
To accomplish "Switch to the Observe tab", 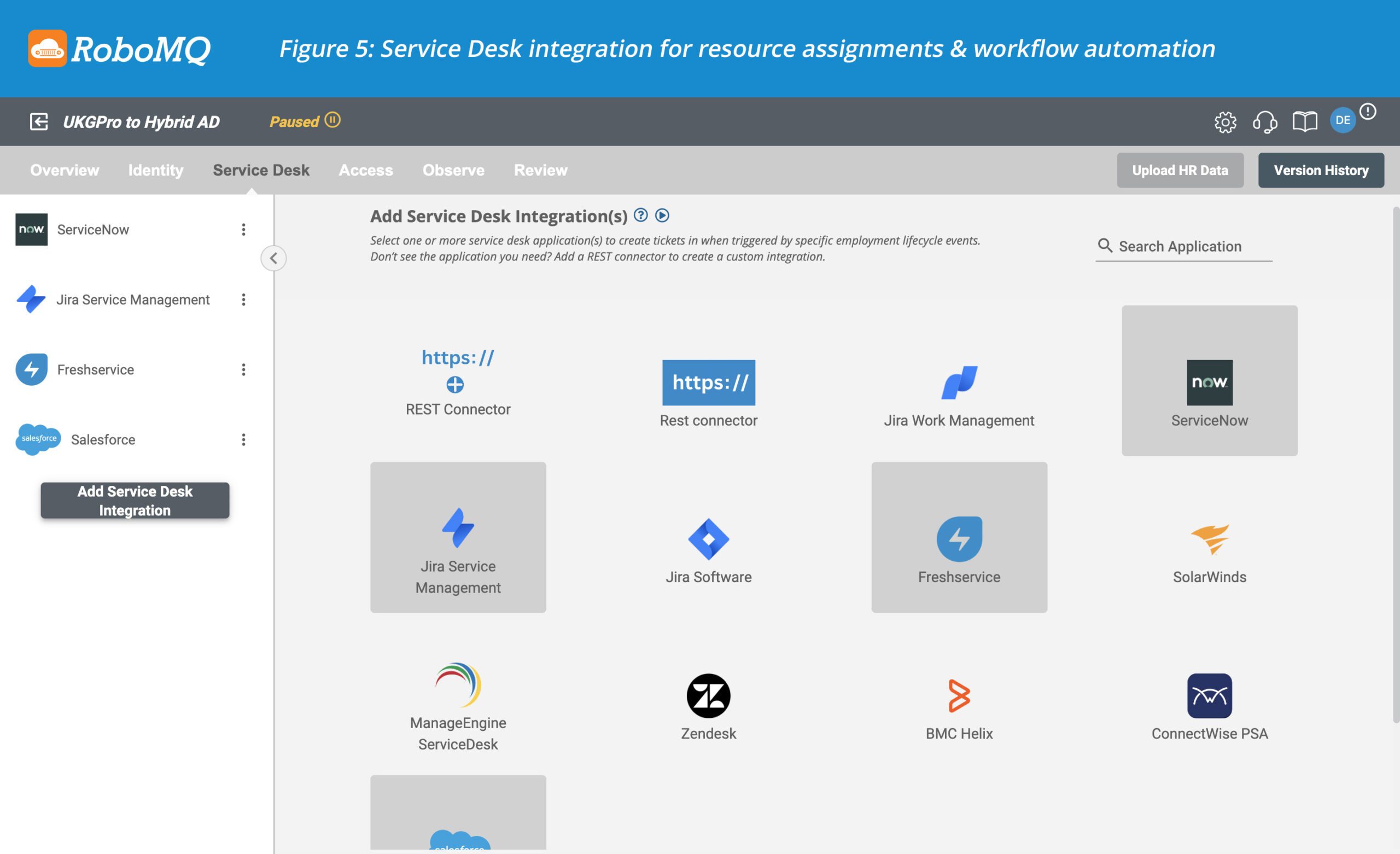I will [x=453, y=170].
